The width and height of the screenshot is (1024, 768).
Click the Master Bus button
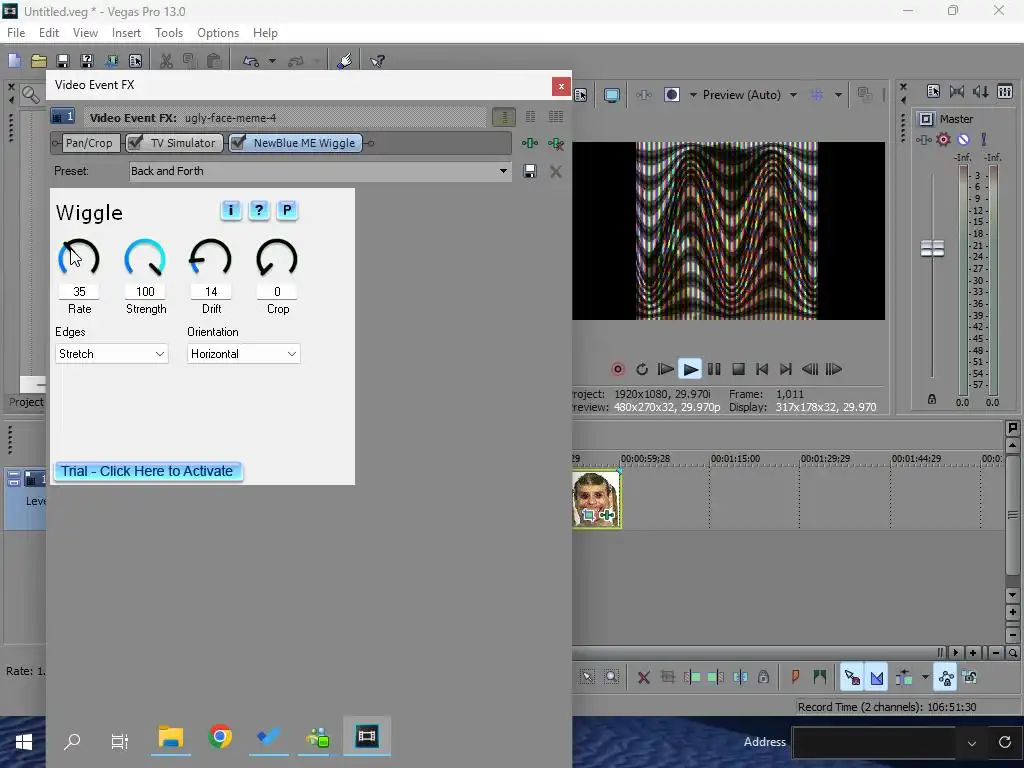(x=925, y=119)
